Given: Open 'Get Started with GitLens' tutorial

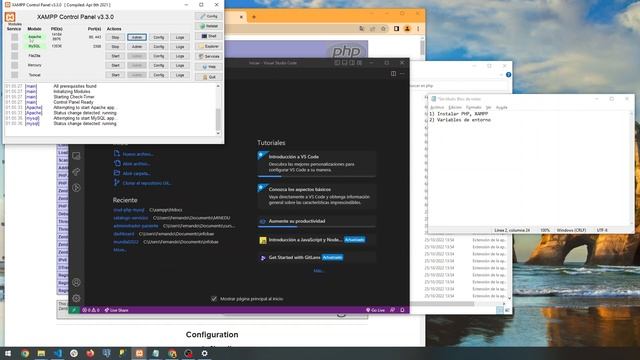Looking at the screenshot, I should tap(317, 258).
